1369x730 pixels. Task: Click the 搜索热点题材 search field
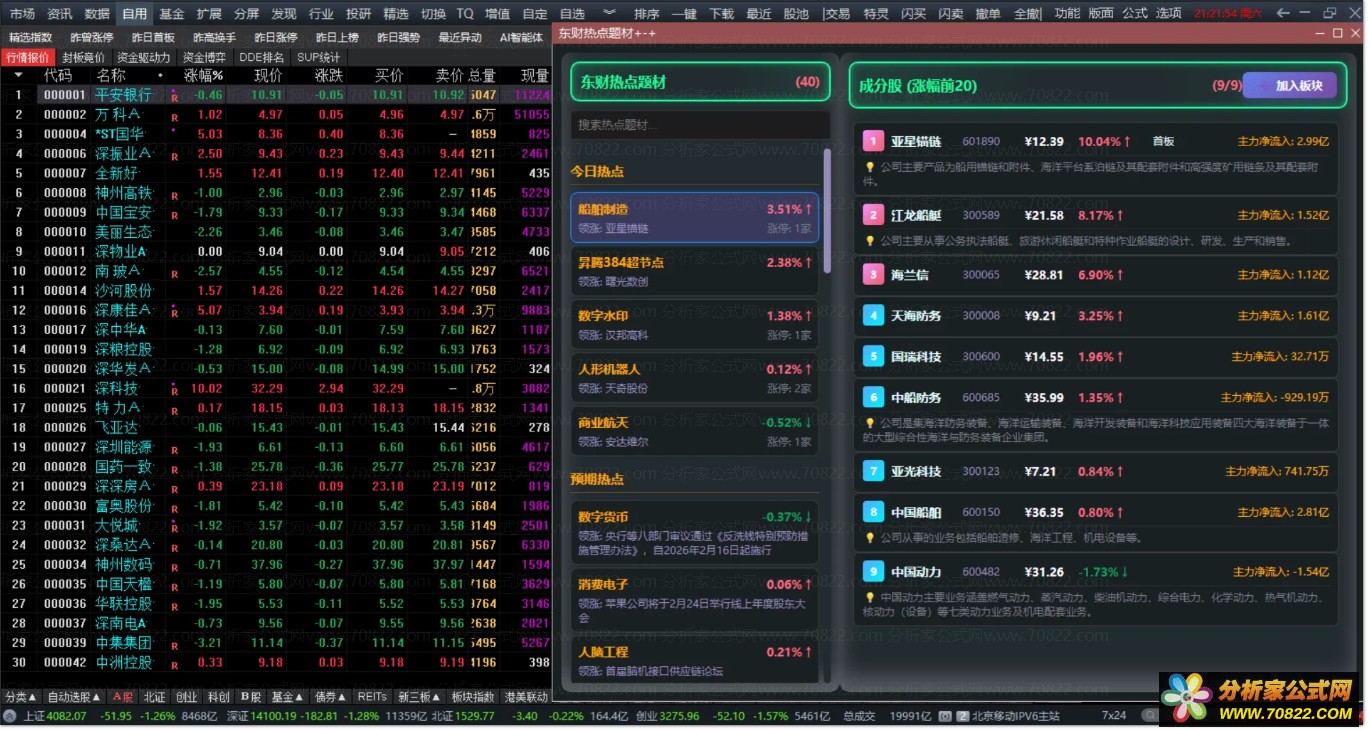pos(700,125)
